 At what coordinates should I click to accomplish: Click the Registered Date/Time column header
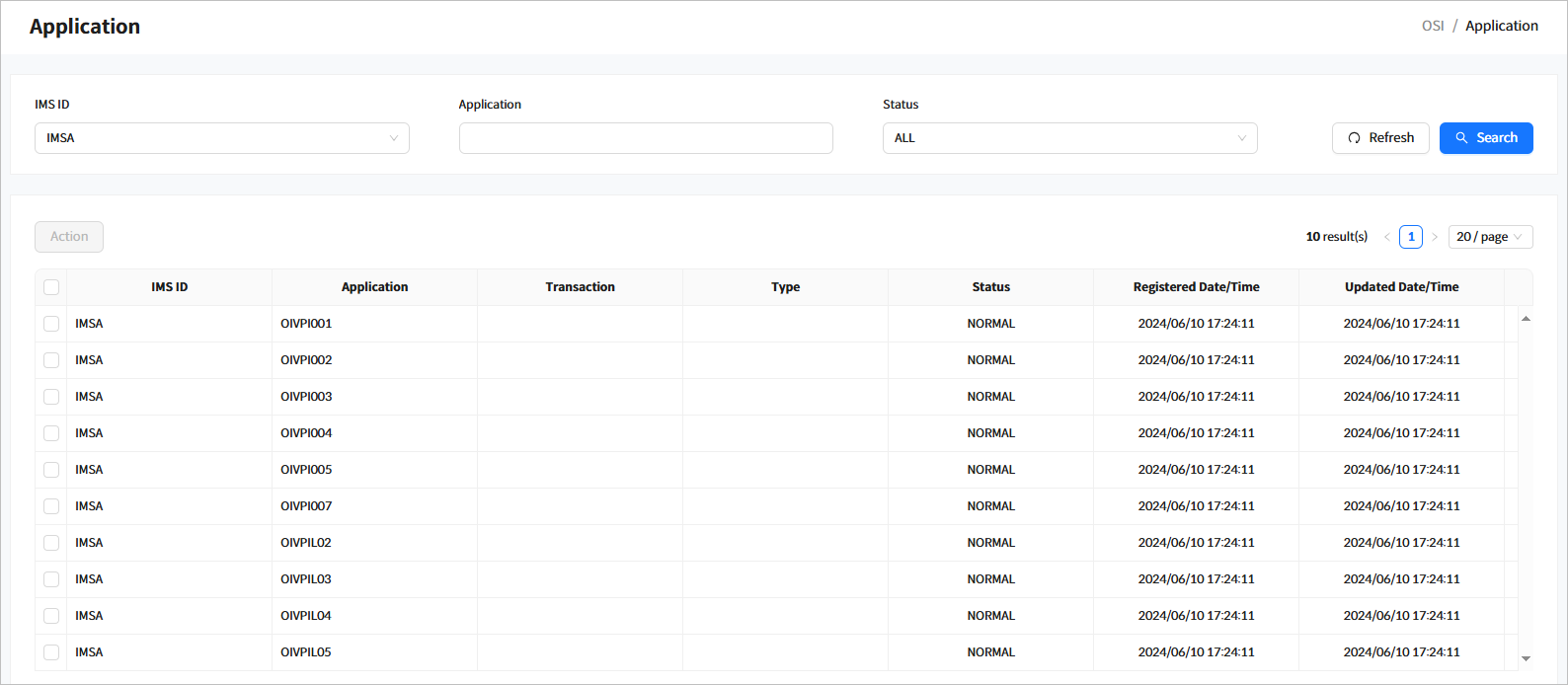pos(1196,287)
